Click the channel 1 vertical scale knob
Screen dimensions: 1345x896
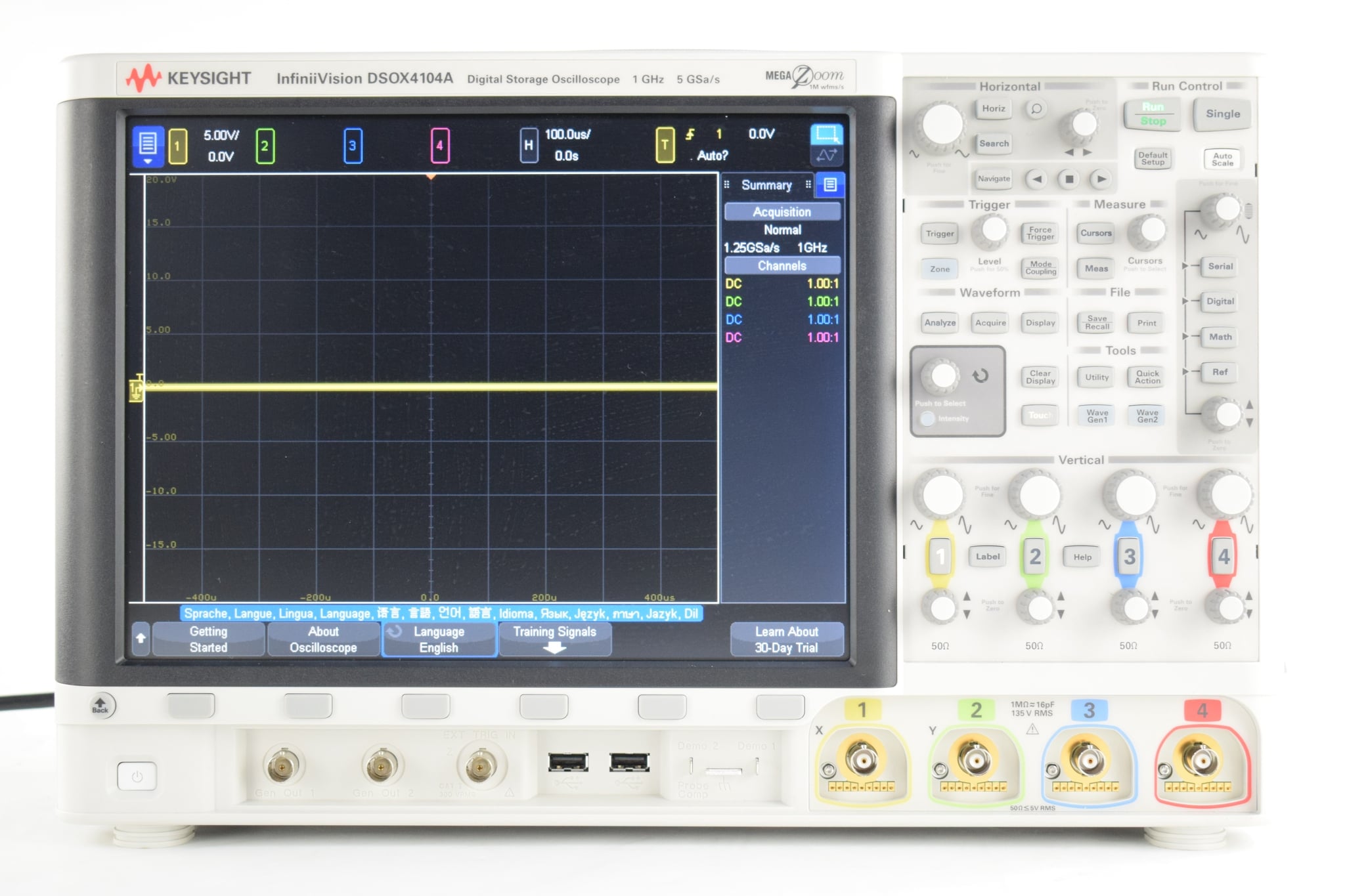942,495
